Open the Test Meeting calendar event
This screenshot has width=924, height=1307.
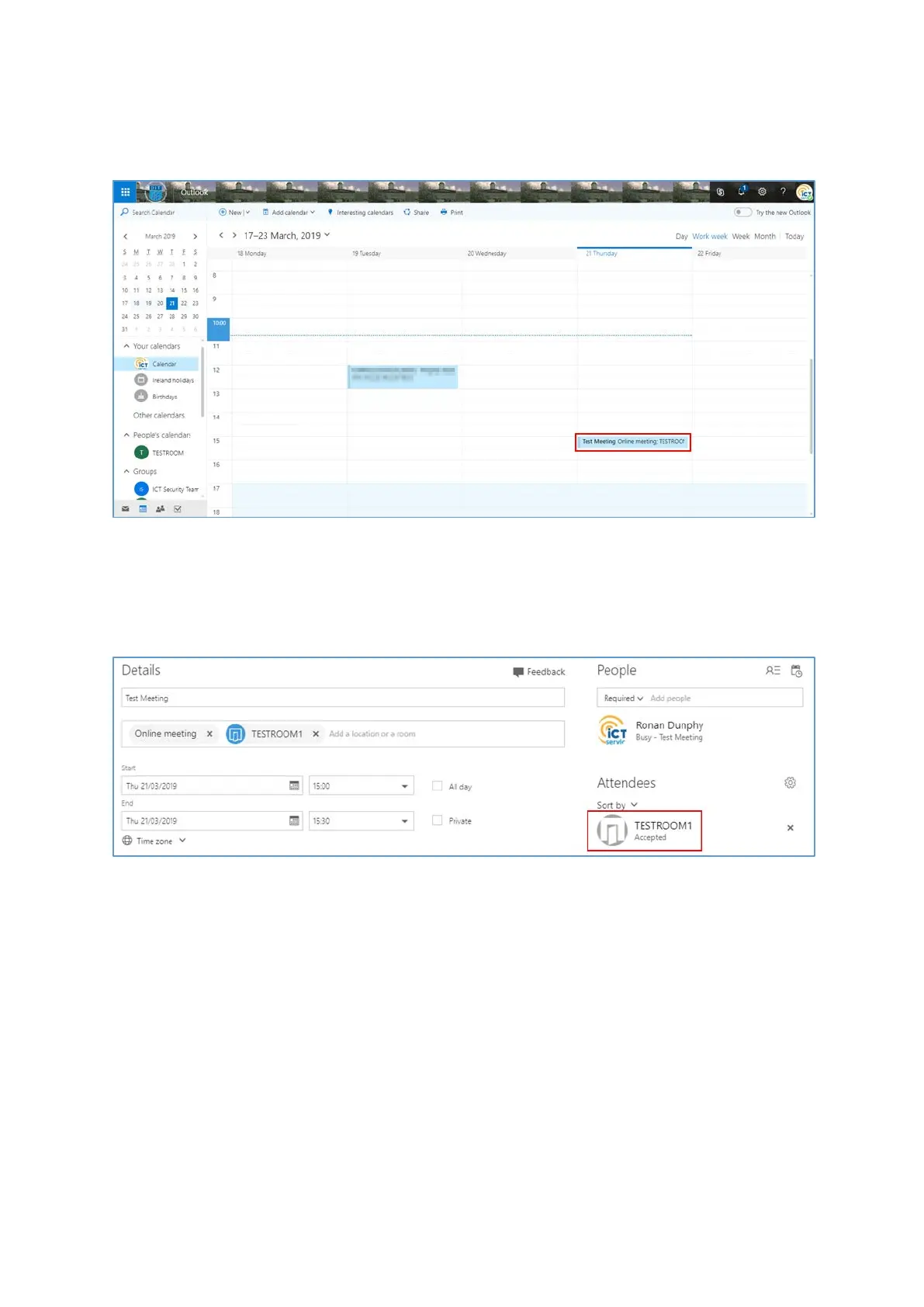point(633,442)
